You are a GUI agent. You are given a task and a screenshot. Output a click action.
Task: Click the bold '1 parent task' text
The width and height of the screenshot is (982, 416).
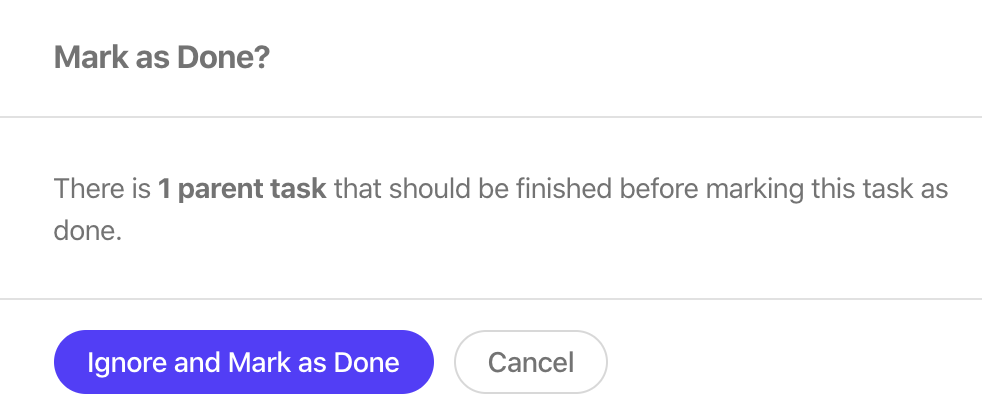[x=242, y=189]
